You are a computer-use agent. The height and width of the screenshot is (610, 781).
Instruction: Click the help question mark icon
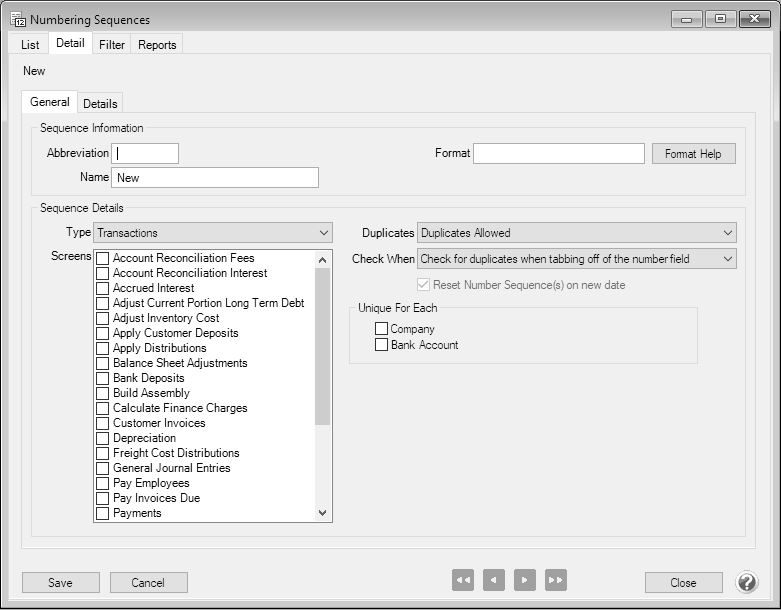pos(747,582)
